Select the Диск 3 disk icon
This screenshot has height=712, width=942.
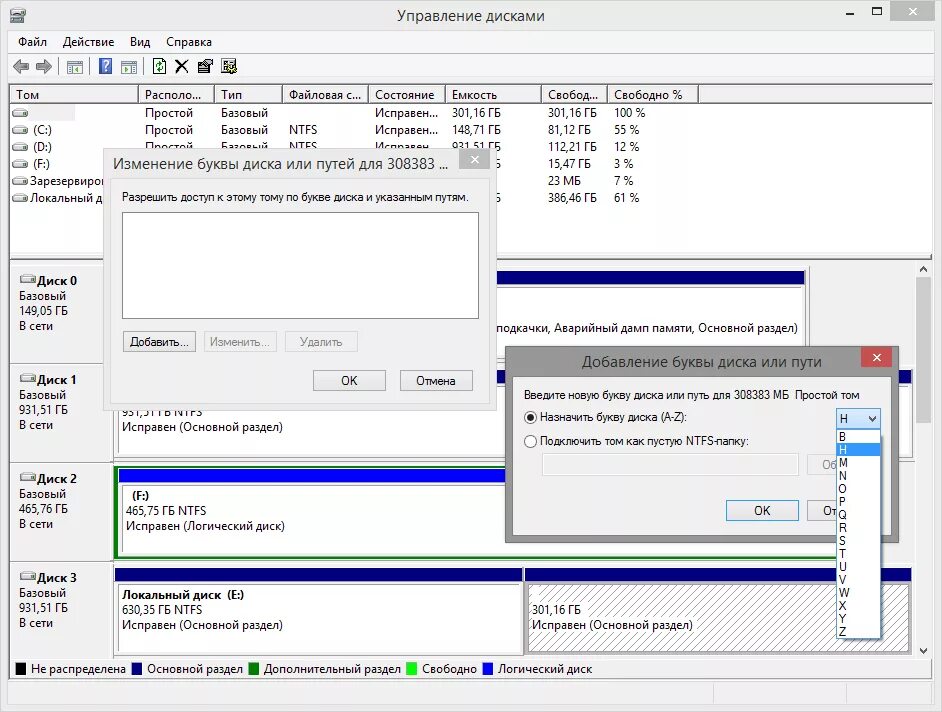pyautogui.click(x=28, y=577)
